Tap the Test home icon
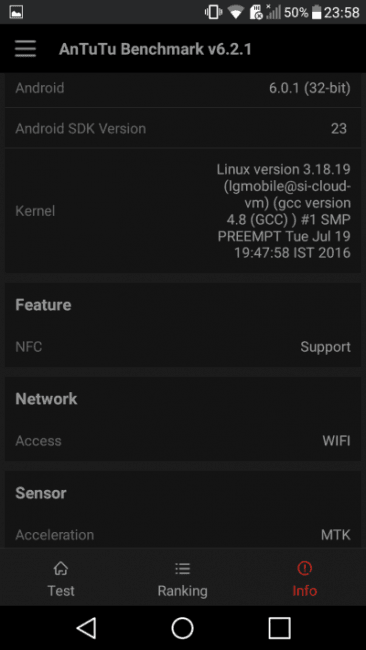Image resolution: width=366 pixels, height=650 pixels. tap(61, 568)
